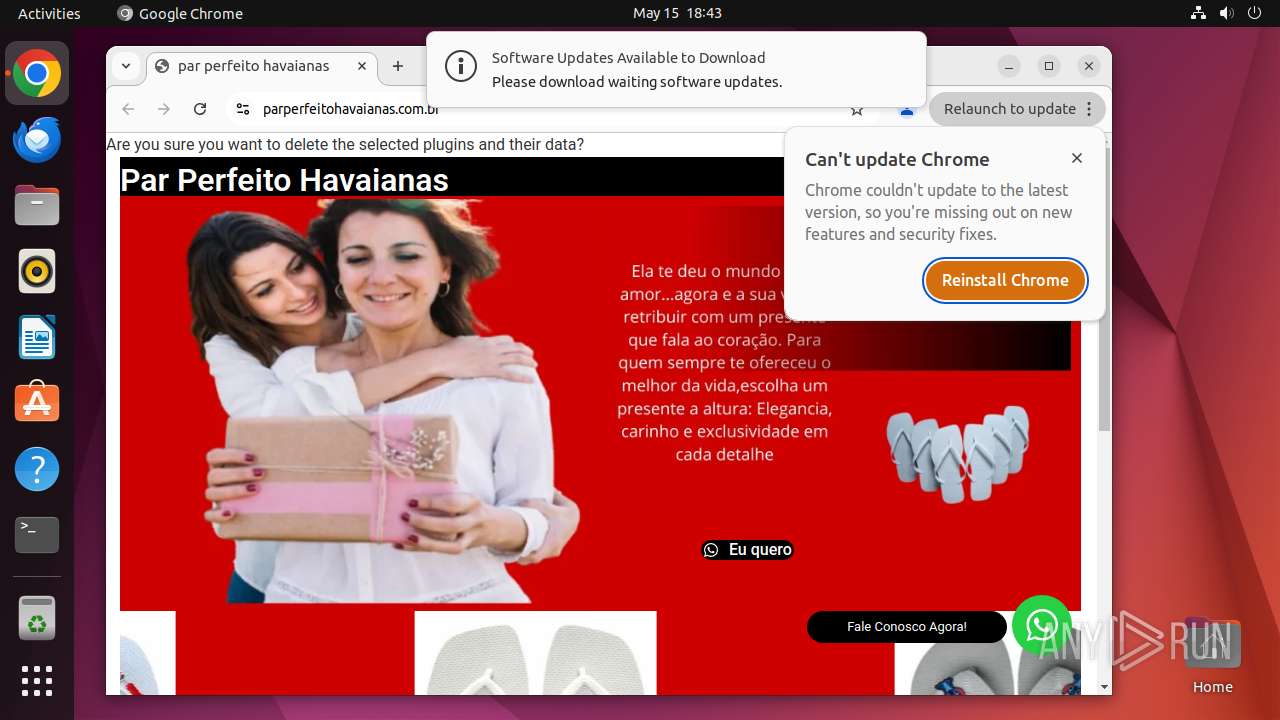Click the page vertical scrollbar

point(1104,290)
